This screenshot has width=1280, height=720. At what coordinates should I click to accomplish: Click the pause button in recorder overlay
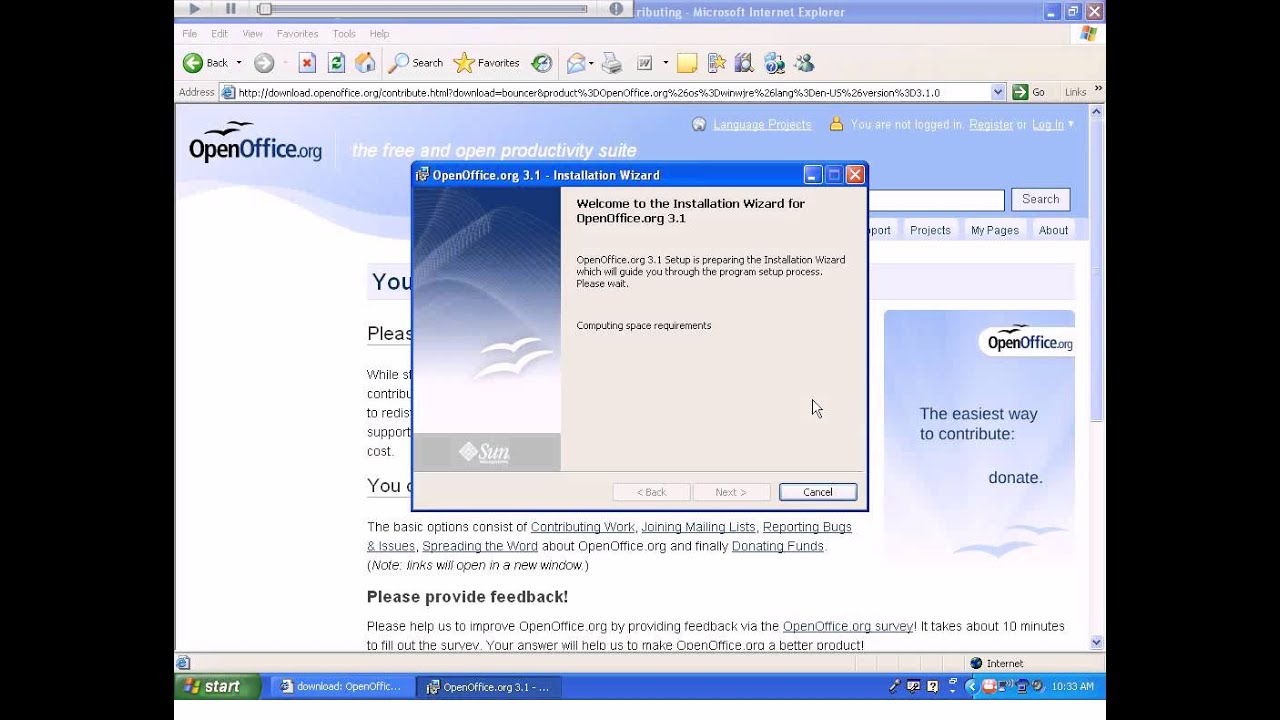230,9
